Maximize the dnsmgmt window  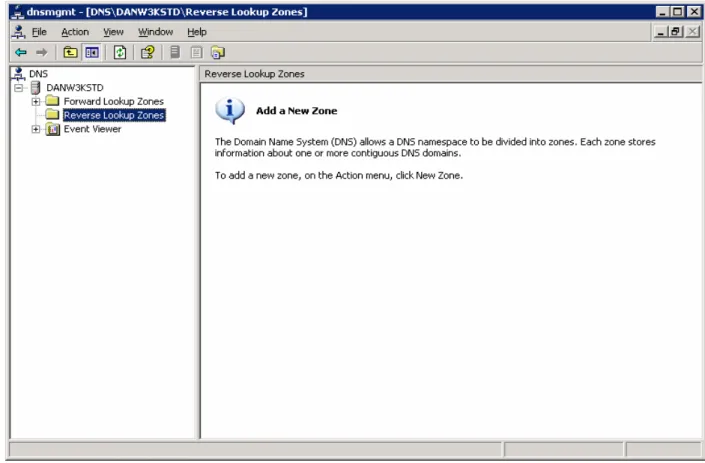click(x=677, y=12)
